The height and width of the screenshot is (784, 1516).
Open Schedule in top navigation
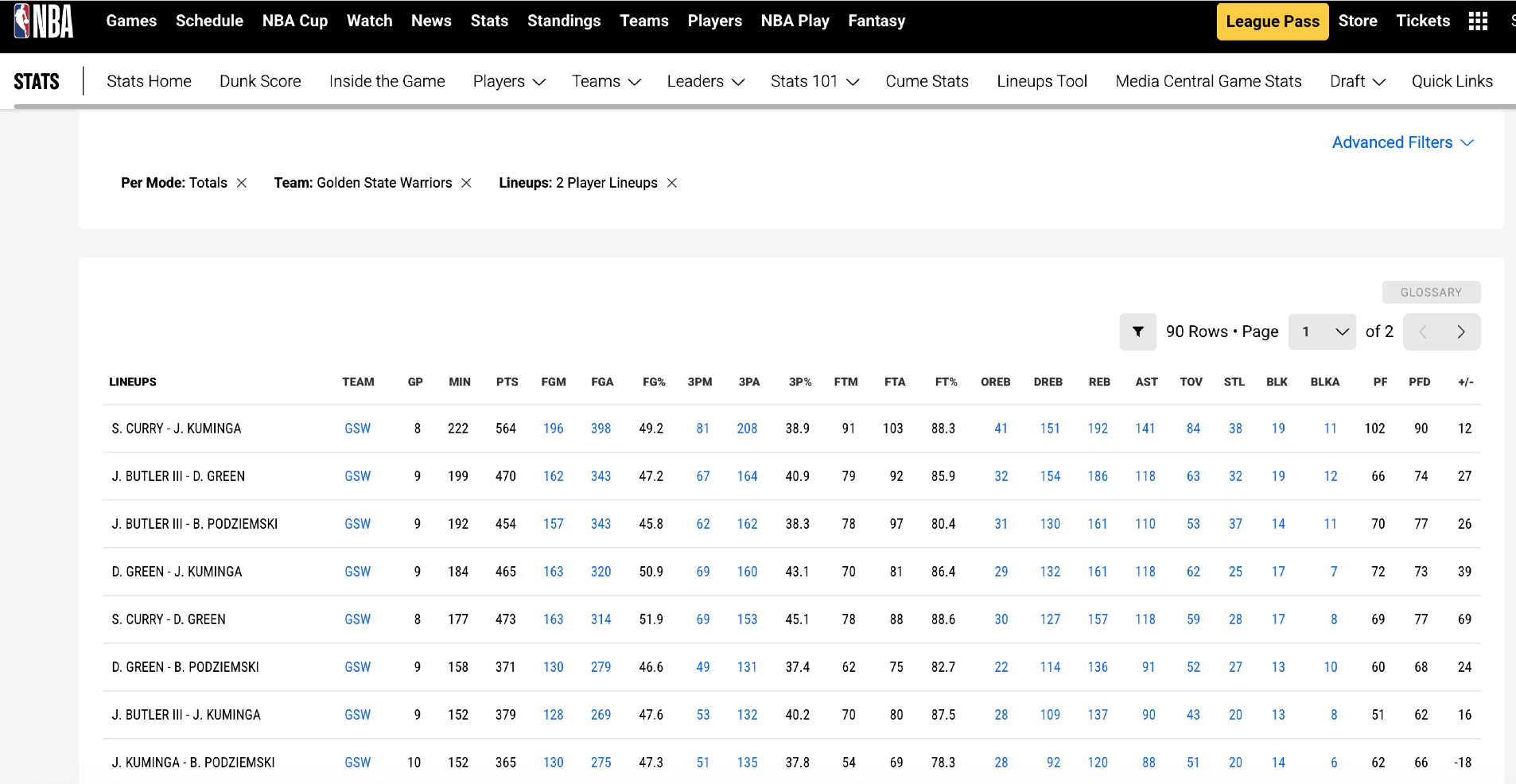209,21
